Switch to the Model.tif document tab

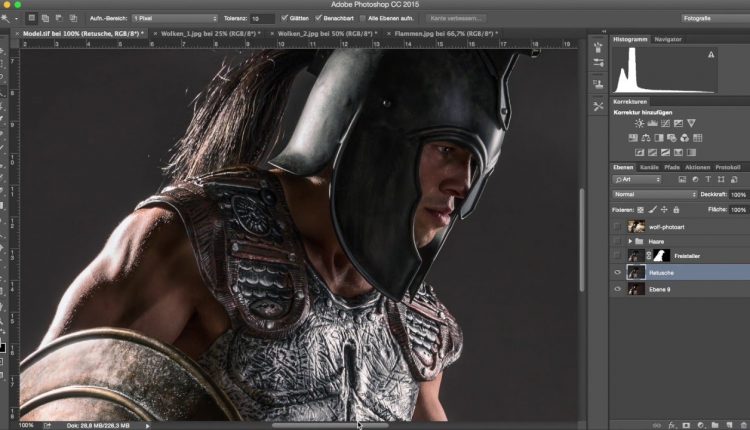point(84,33)
